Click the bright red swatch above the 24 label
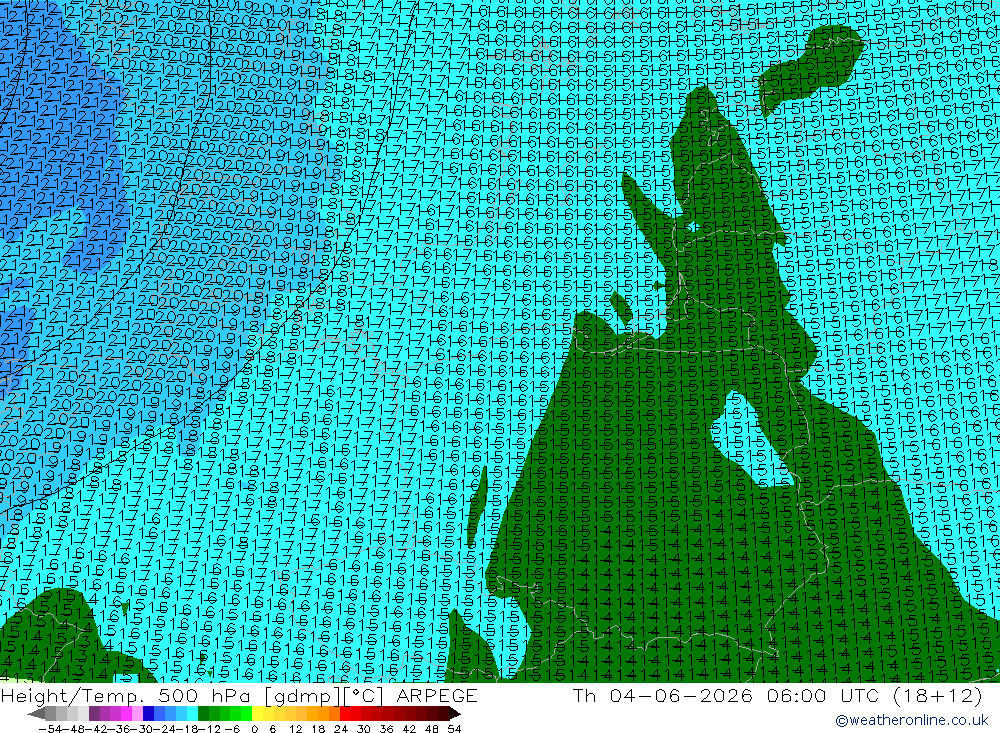This screenshot has height=733, width=1000. click(345, 714)
